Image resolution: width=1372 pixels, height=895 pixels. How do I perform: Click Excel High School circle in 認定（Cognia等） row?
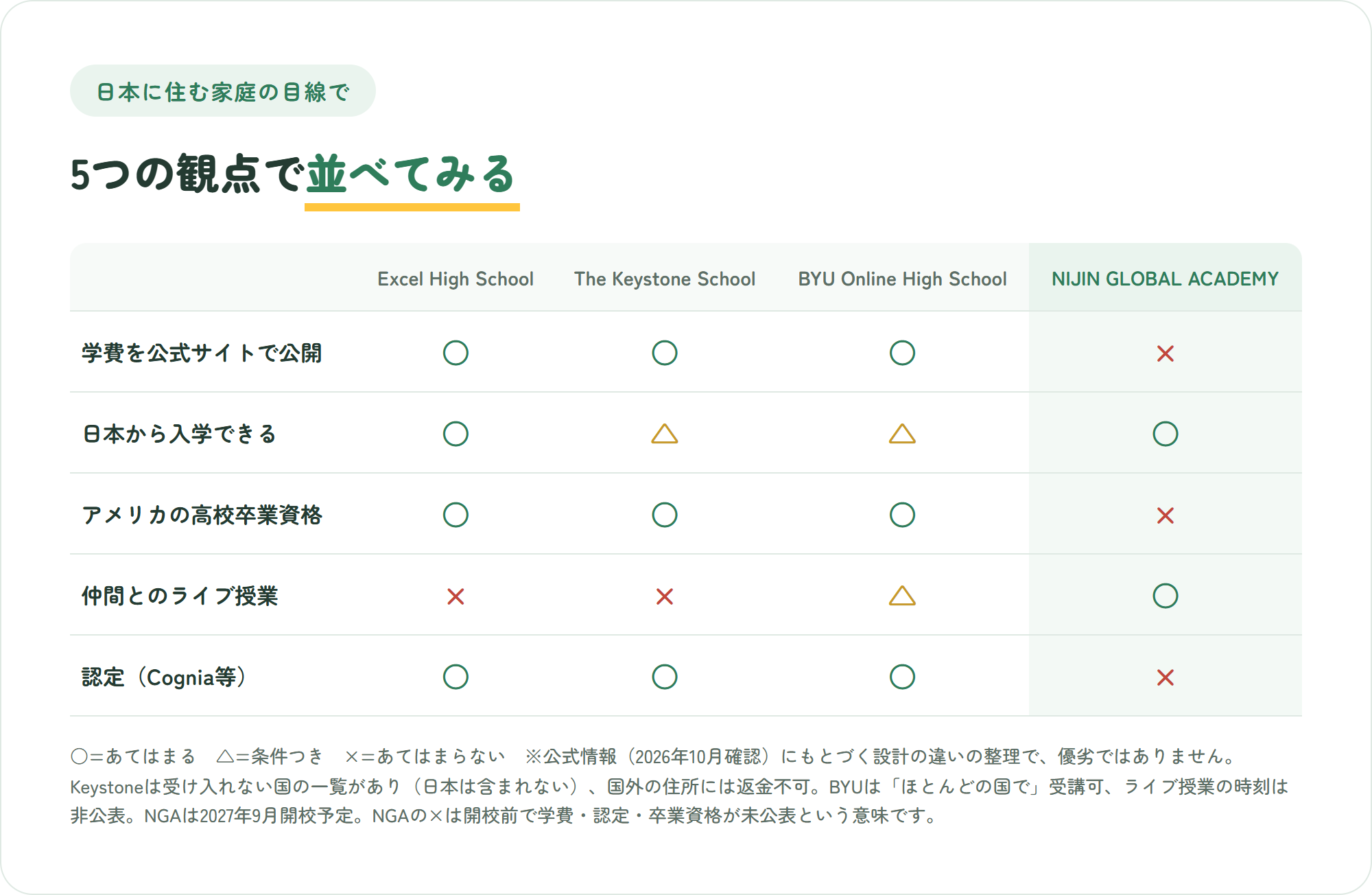(456, 677)
